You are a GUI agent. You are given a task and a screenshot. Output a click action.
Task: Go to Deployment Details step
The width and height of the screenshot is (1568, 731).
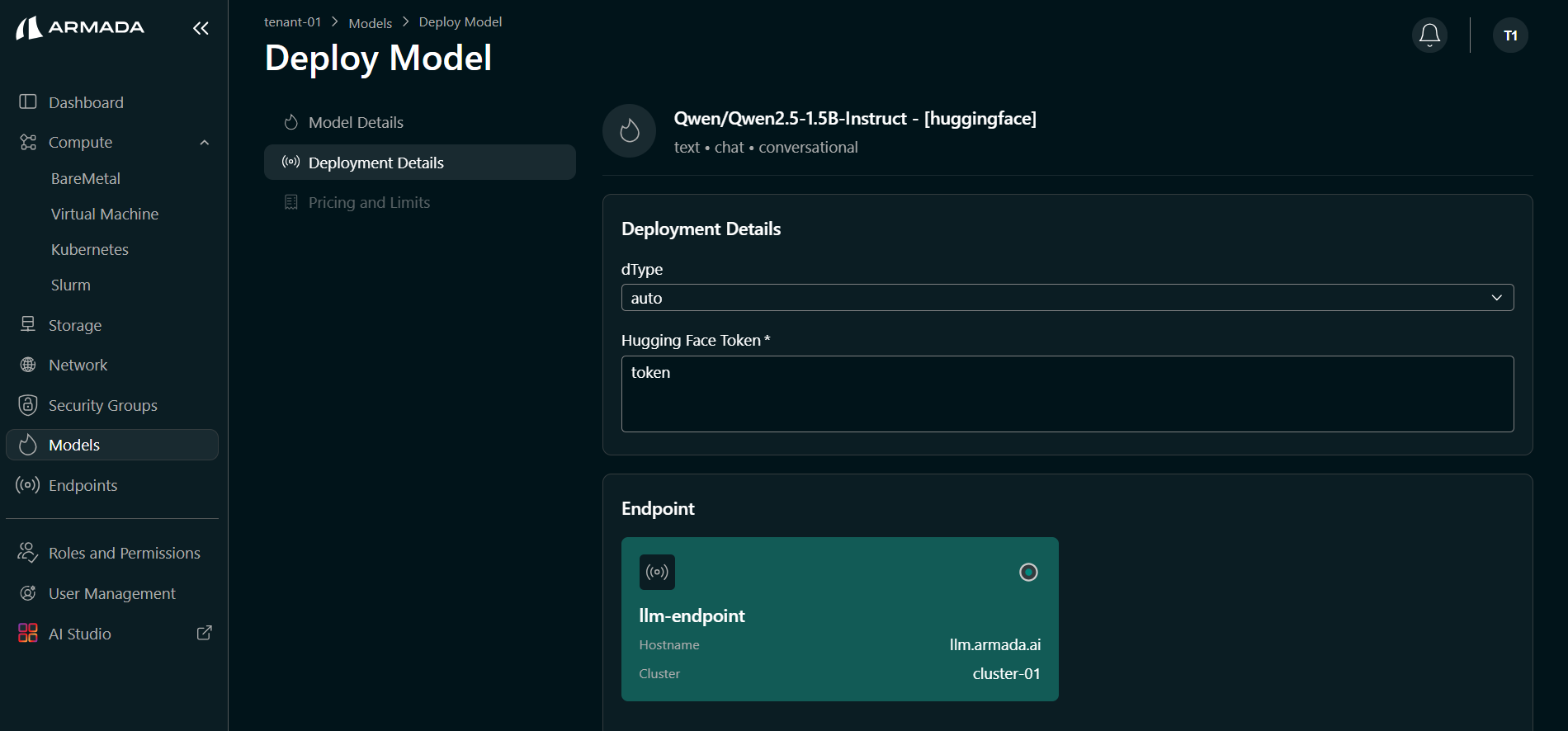click(x=420, y=163)
